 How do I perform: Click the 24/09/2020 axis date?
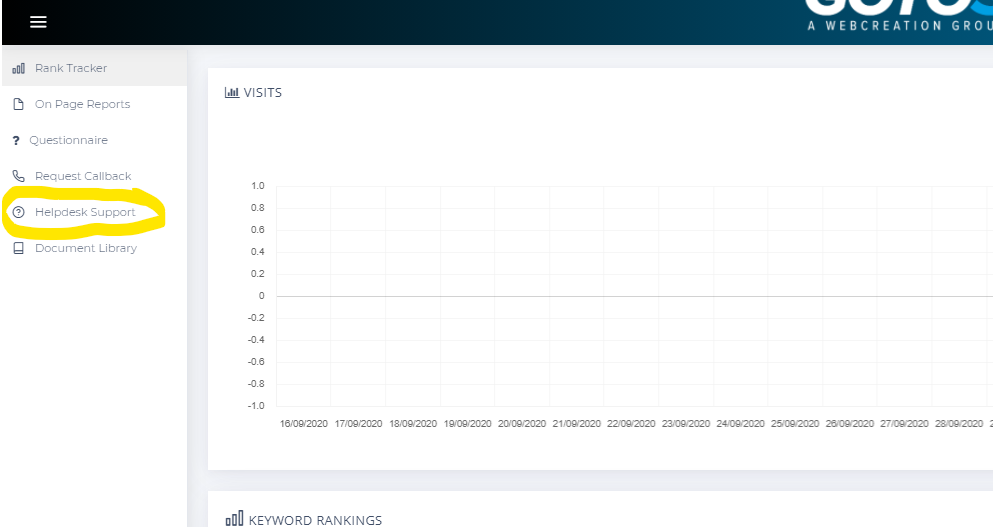click(740, 424)
